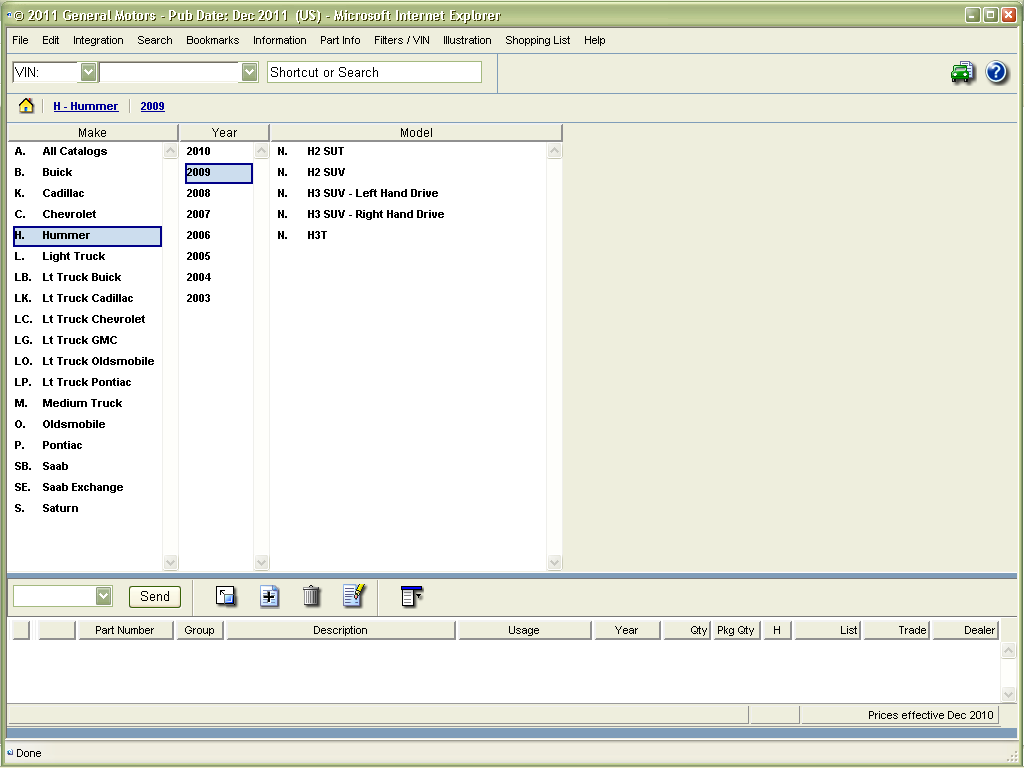Click the home icon in the breadcrumb
The image size is (1024, 768).
point(26,106)
